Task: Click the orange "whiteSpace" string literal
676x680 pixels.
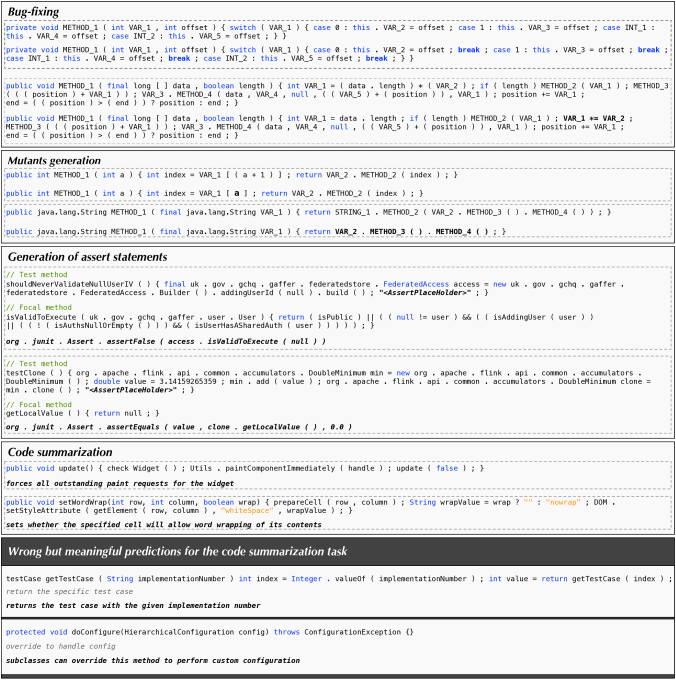Action: click(247, 510)
